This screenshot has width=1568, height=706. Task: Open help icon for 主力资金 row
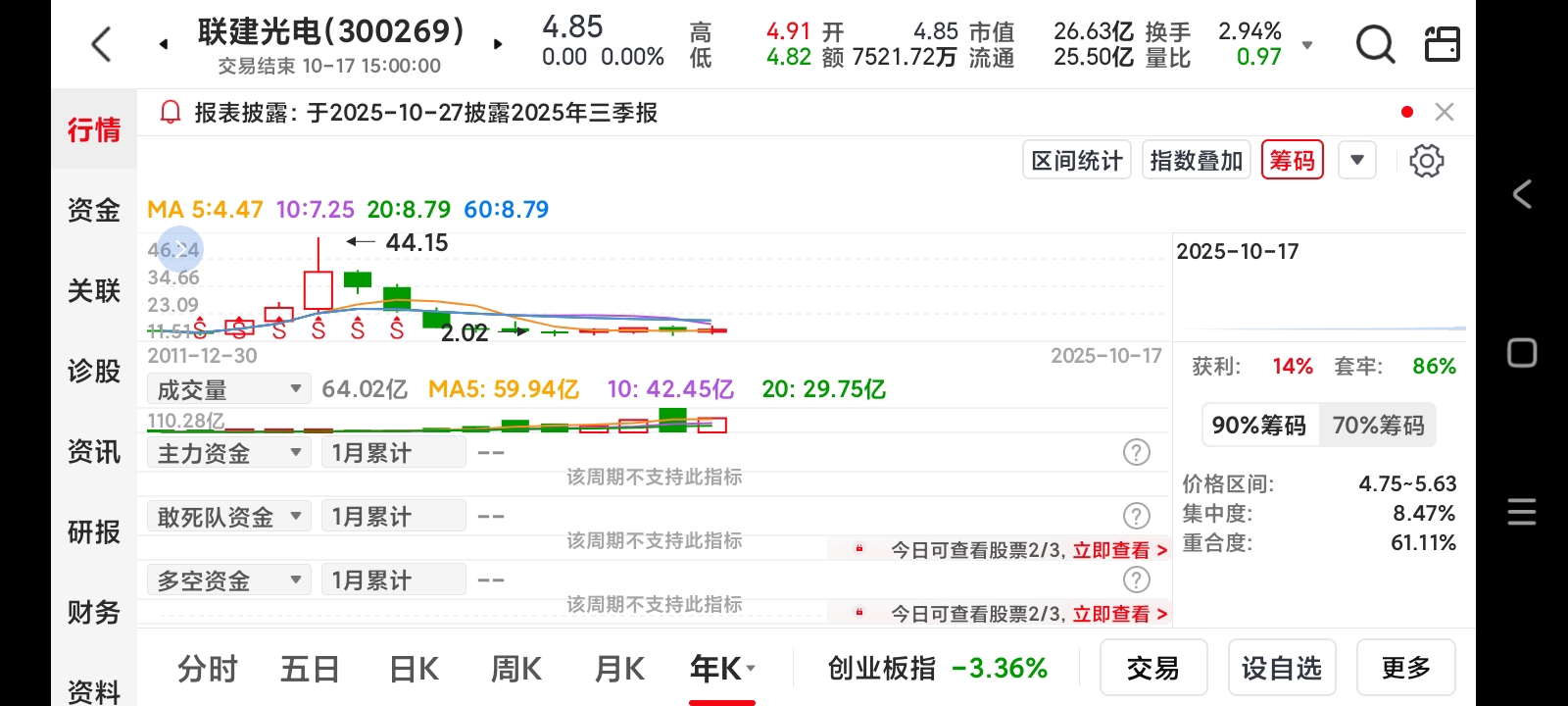coord(1136,452)
